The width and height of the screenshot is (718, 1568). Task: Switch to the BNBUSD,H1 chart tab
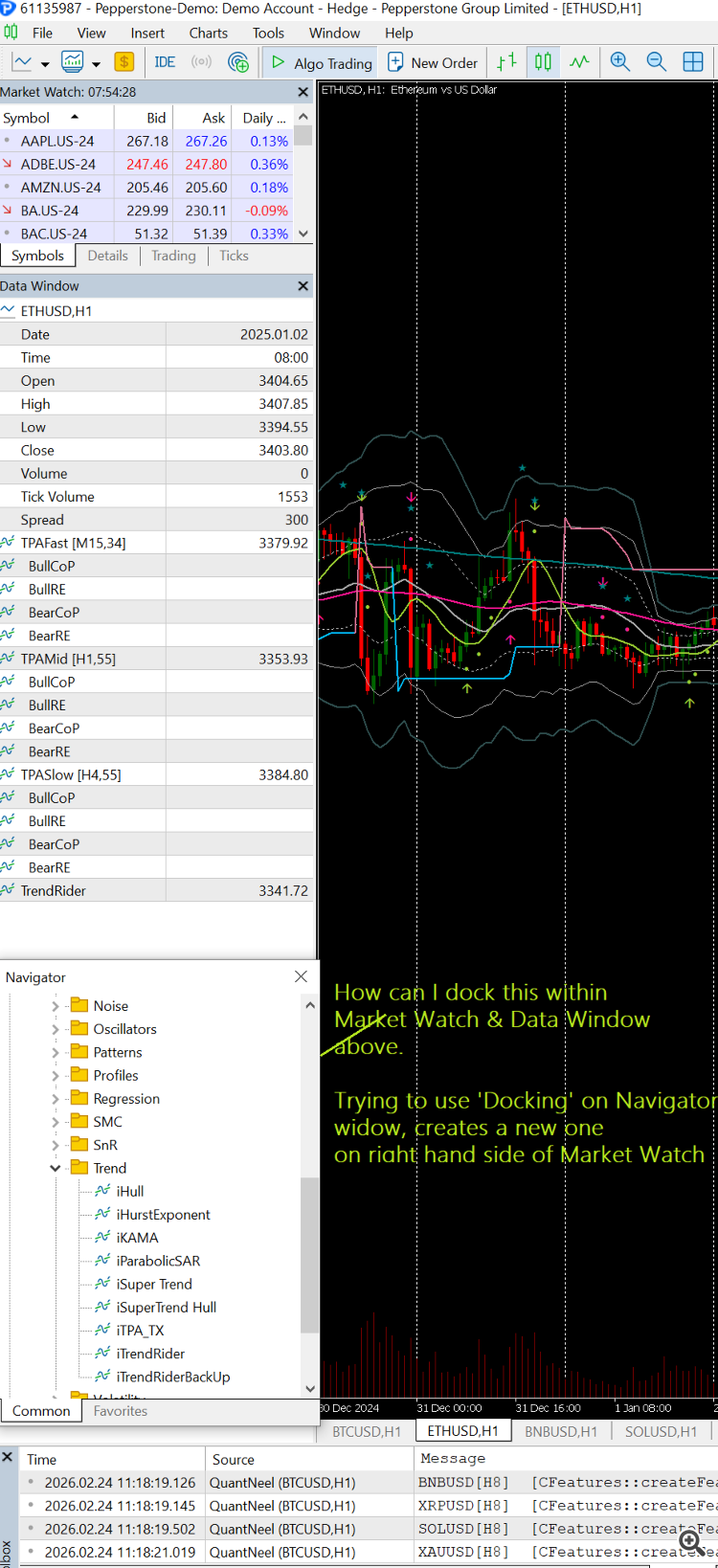(x=561, y=1431)
